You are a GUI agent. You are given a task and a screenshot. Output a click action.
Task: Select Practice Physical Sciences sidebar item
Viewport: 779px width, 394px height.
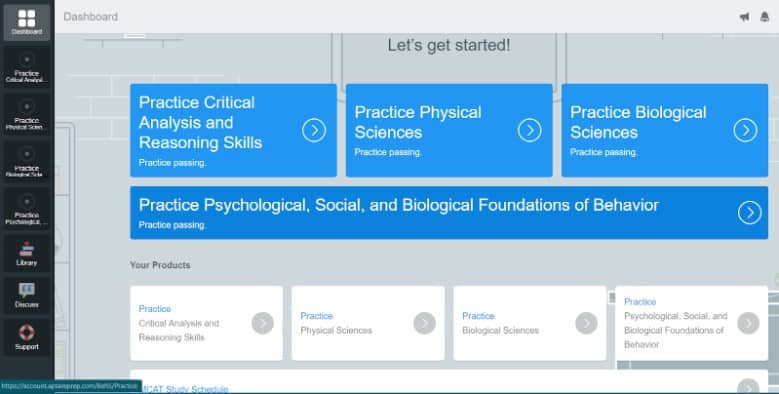[x=27, y=114]
